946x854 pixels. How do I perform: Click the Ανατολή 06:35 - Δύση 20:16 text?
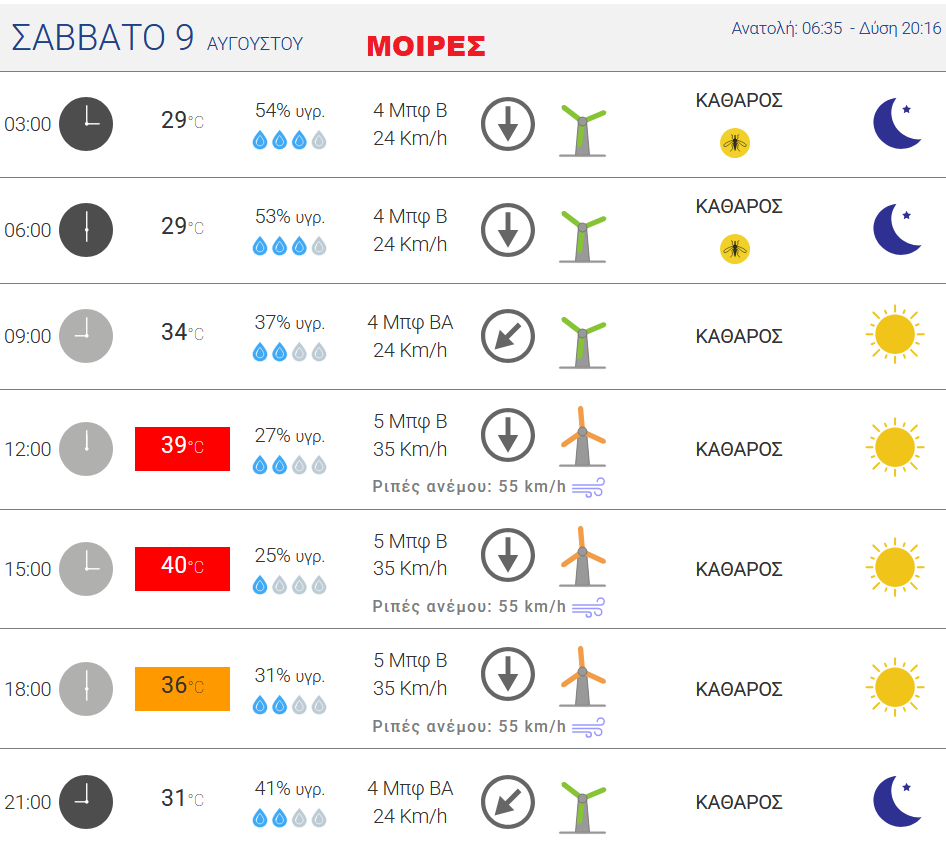836,28
